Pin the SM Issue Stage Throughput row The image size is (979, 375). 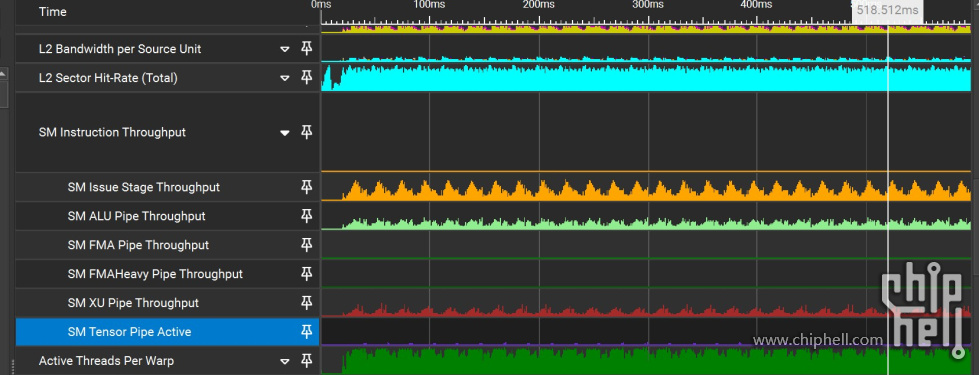(x=307, y=187)
